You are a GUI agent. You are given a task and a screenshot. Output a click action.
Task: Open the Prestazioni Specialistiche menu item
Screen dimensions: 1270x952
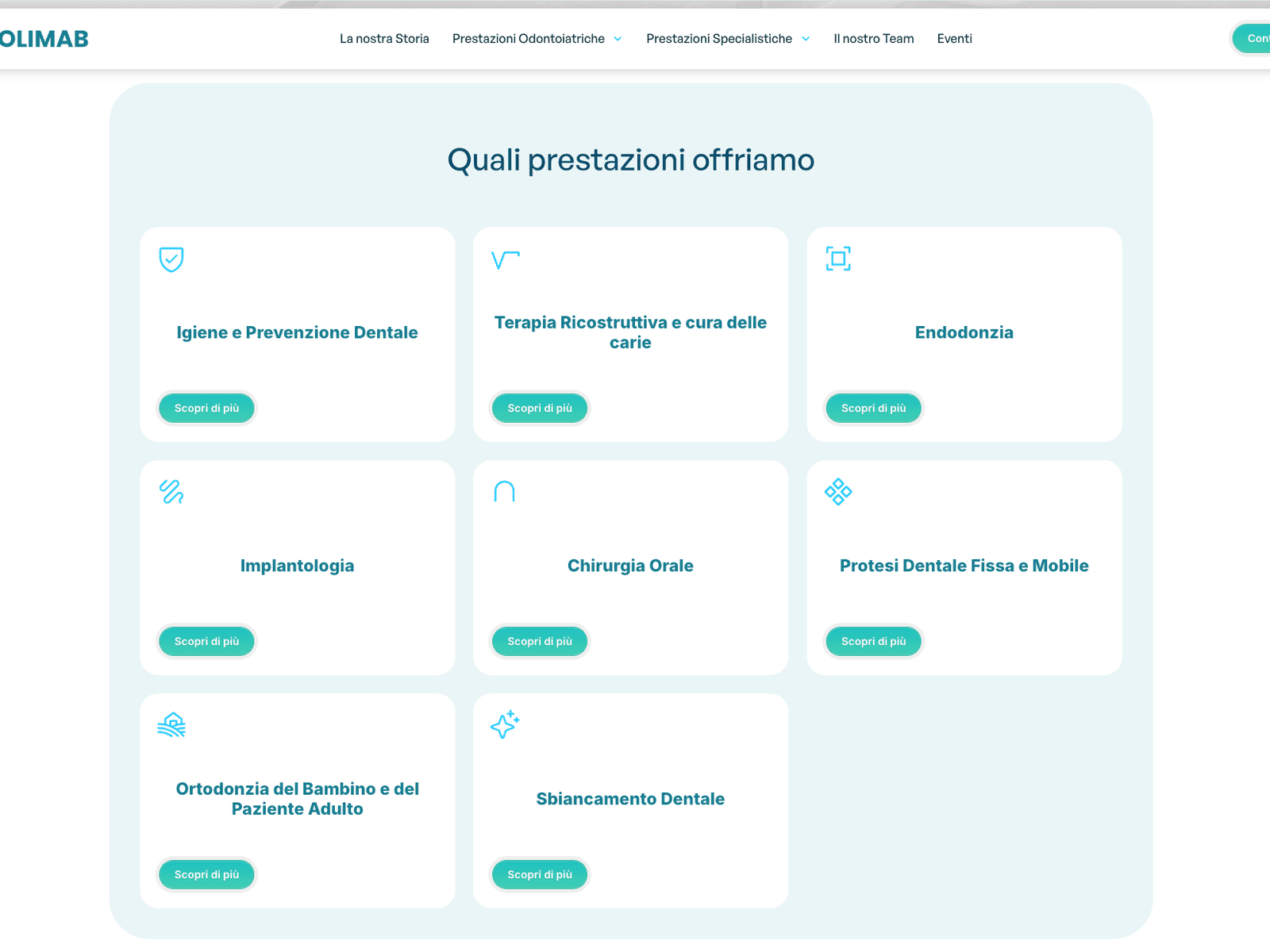click(719, 39)
